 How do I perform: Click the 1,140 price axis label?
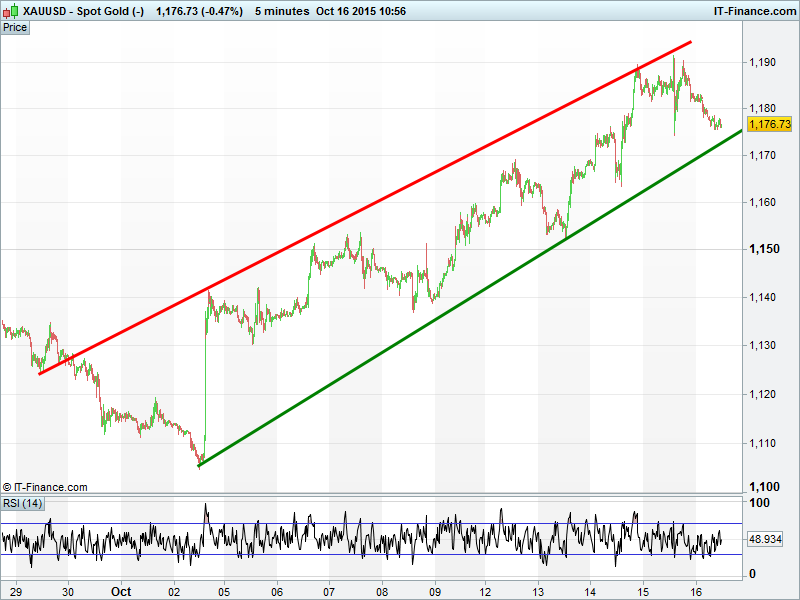point(762,297)
